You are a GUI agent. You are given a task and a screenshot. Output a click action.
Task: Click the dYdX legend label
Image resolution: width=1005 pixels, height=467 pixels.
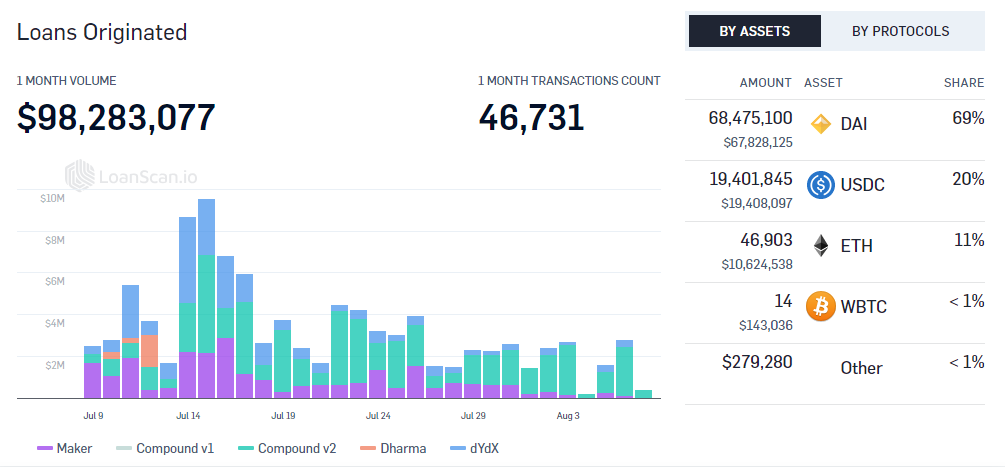coord(484,448)
